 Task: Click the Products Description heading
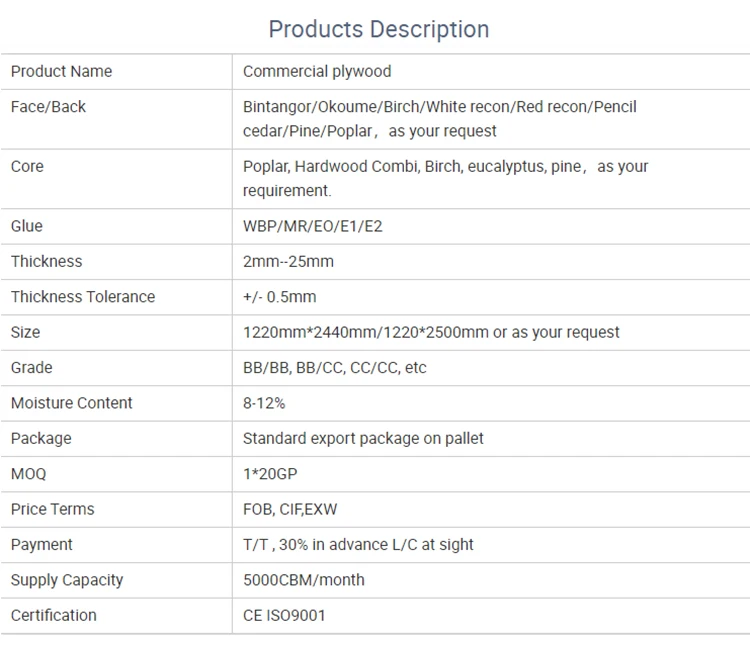point(379,29)
